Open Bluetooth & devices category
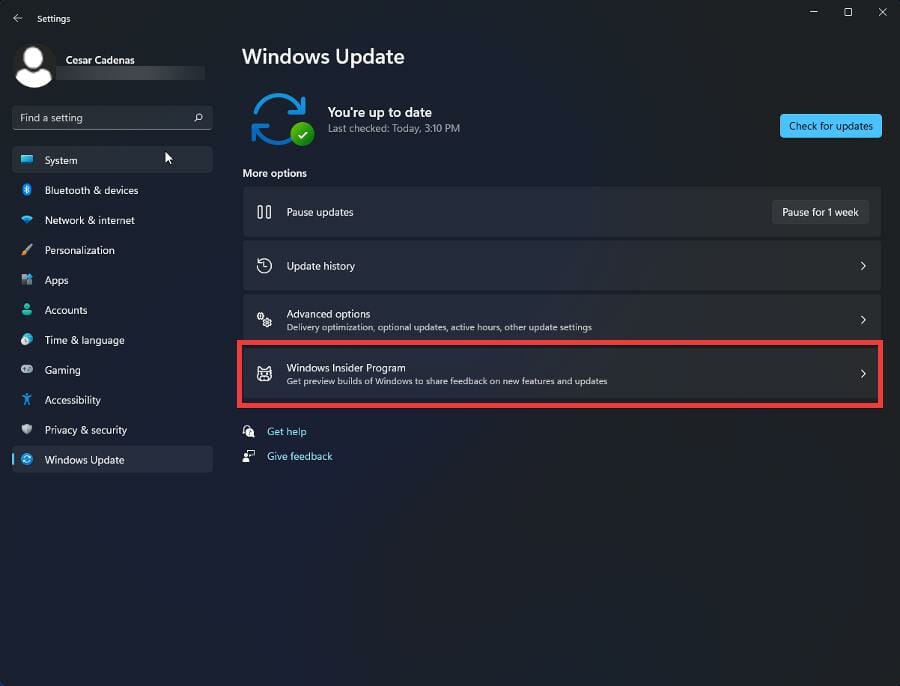This screenshot has width=900, height=686. [x=112, y=189]
